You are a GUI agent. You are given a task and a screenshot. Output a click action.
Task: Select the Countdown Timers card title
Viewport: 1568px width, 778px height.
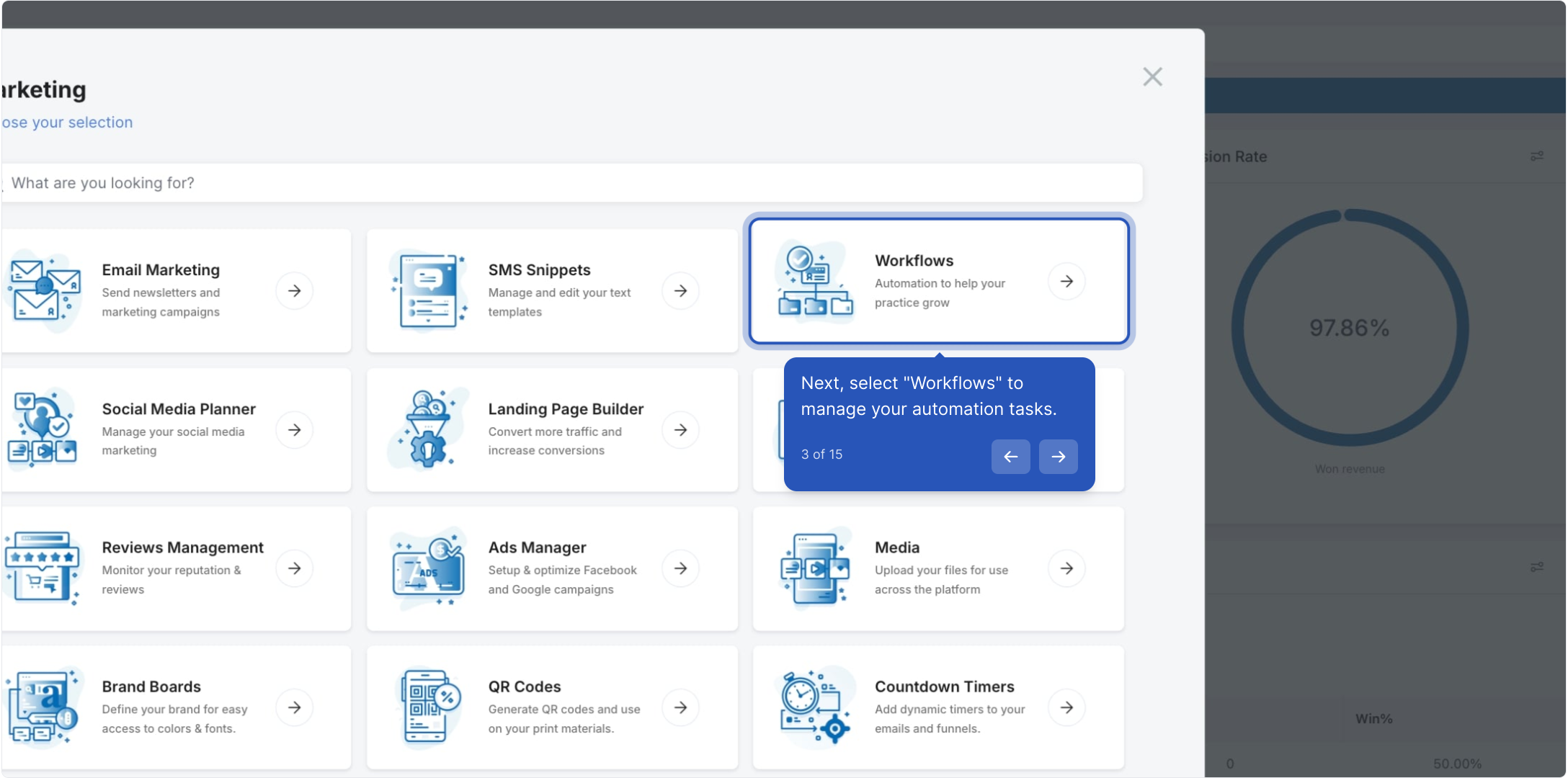point(944,687)
